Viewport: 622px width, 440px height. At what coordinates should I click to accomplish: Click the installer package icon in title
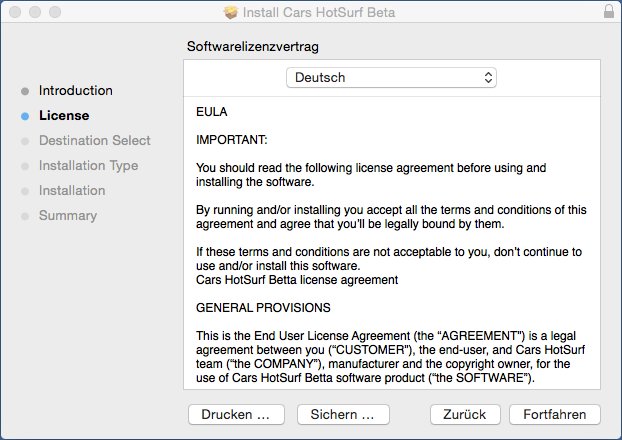[230, 12]
